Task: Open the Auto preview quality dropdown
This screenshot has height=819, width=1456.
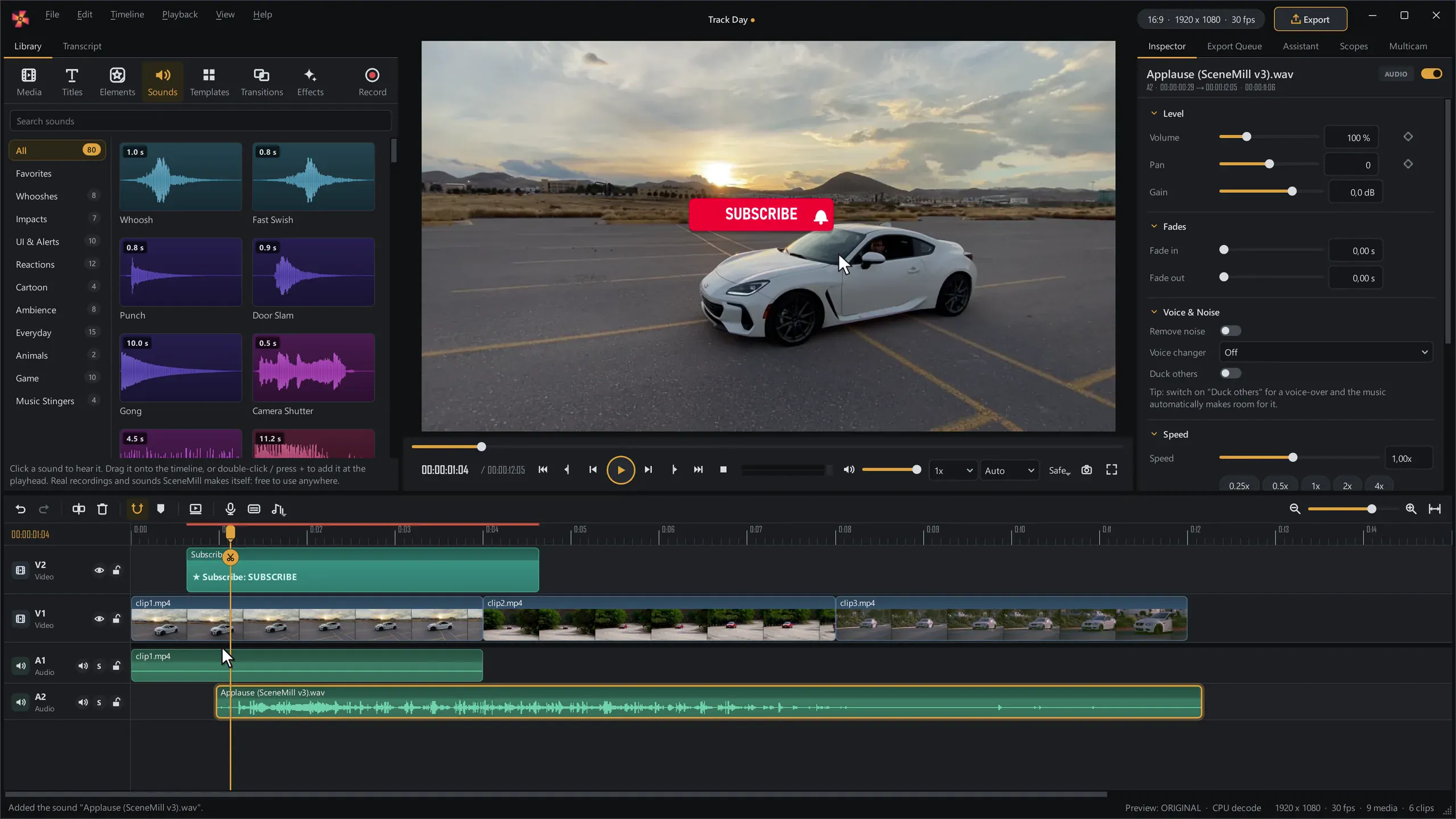Action: [1009, 470]
